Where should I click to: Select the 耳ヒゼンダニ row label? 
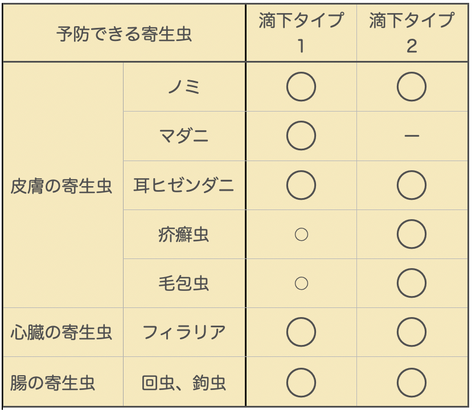(184, 185)
